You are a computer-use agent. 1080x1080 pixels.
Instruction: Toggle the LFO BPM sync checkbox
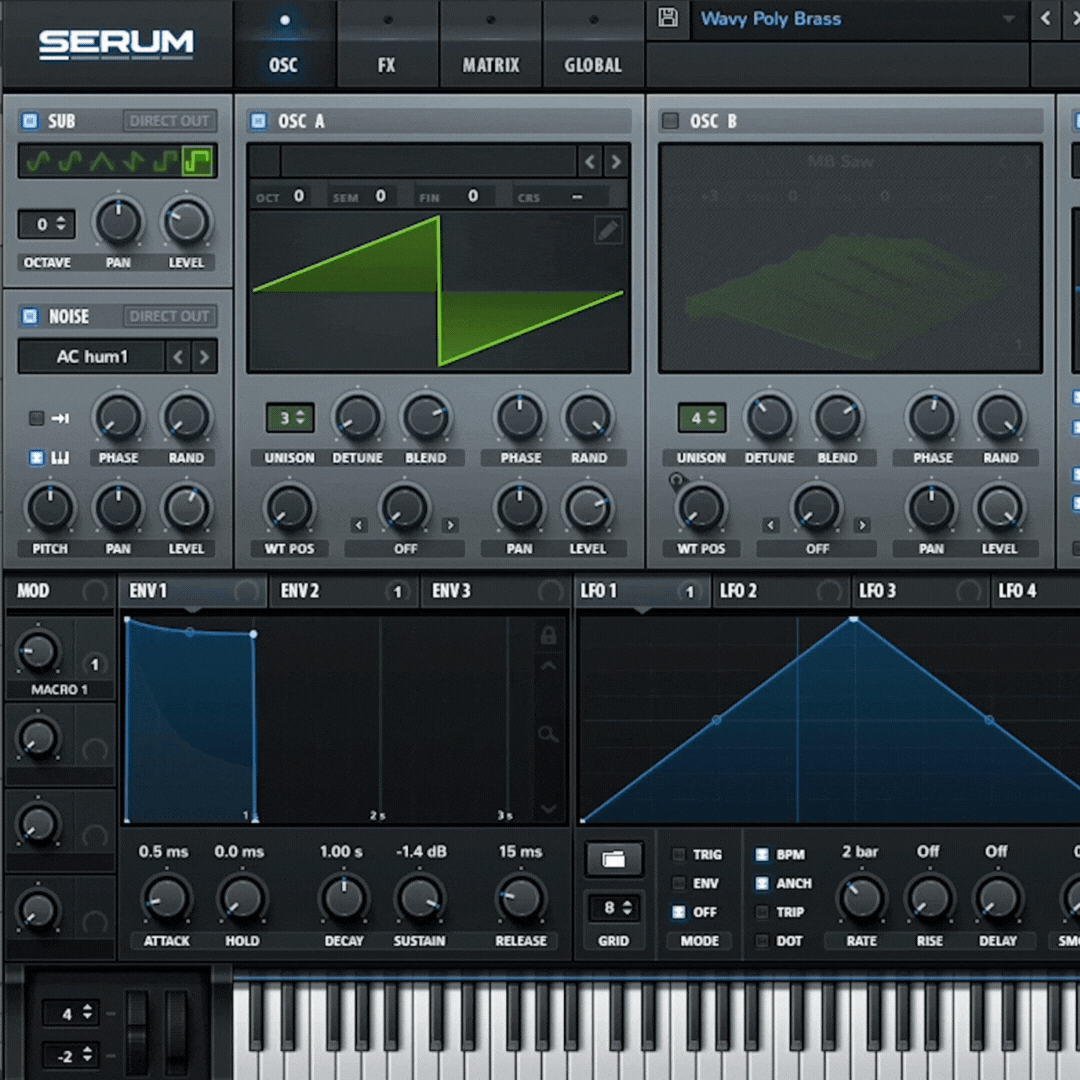[762, 855]
